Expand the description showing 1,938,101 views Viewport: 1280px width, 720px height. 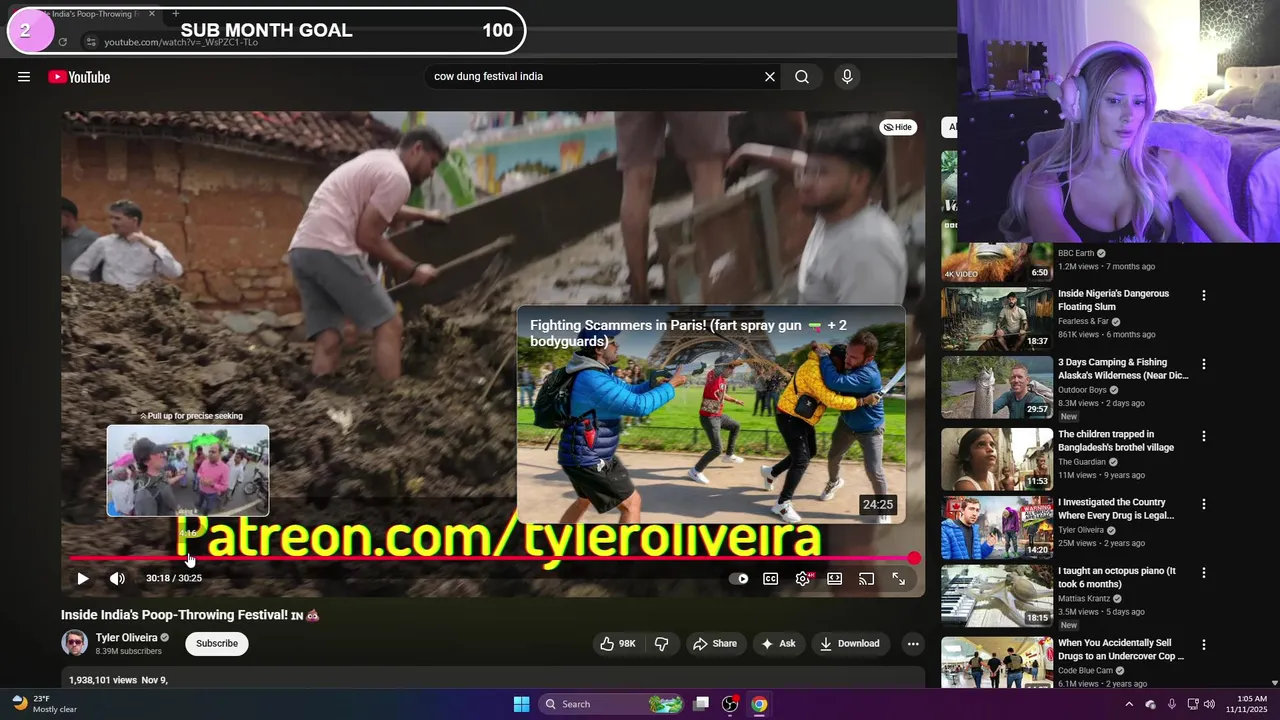493,679
